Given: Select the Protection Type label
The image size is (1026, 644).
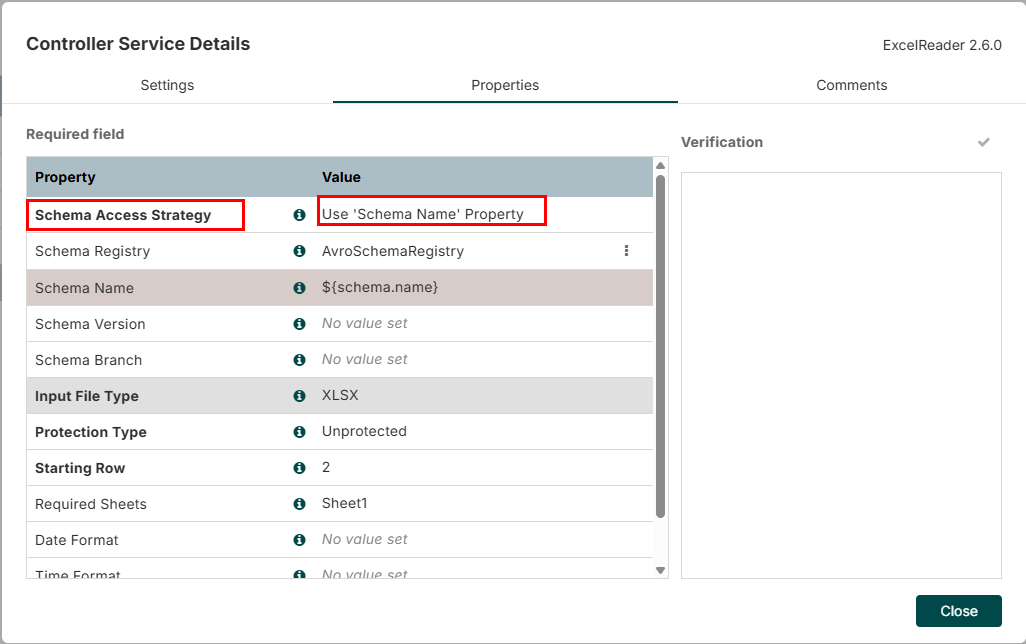Looking at the screenshot, I should tap(91, 432).
